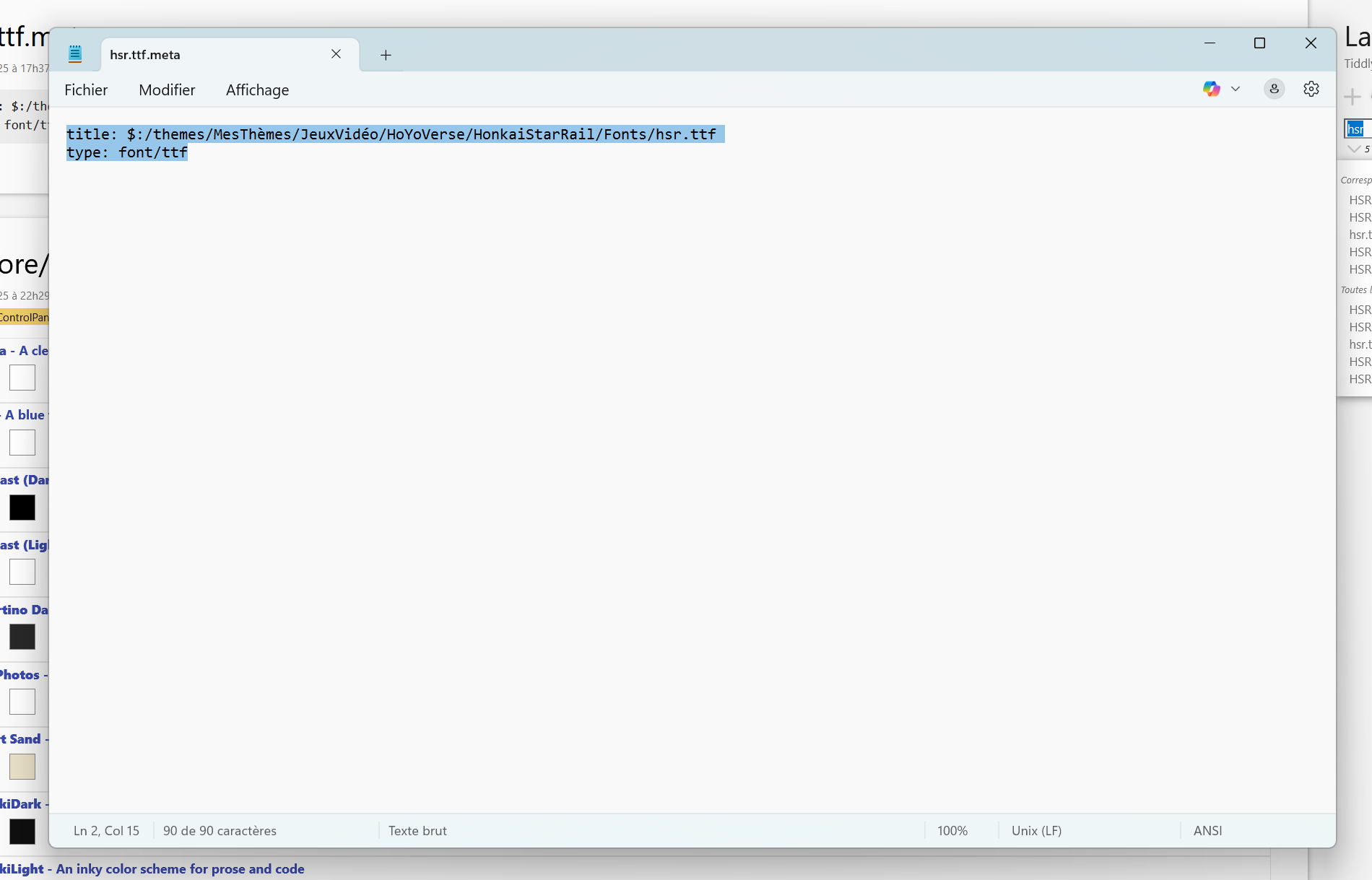Select the sand-colored palette swatch
The image size is (1372, 880).
22,767
